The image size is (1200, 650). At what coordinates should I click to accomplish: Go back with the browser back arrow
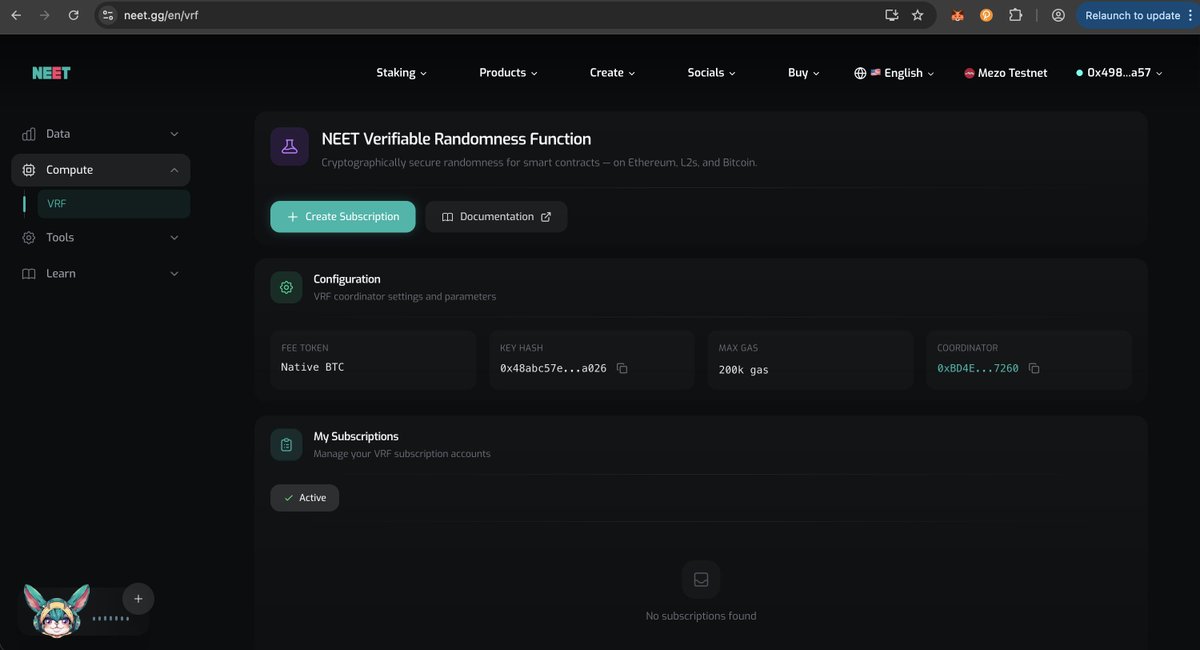pyautogui.click(x=16, y=15)
